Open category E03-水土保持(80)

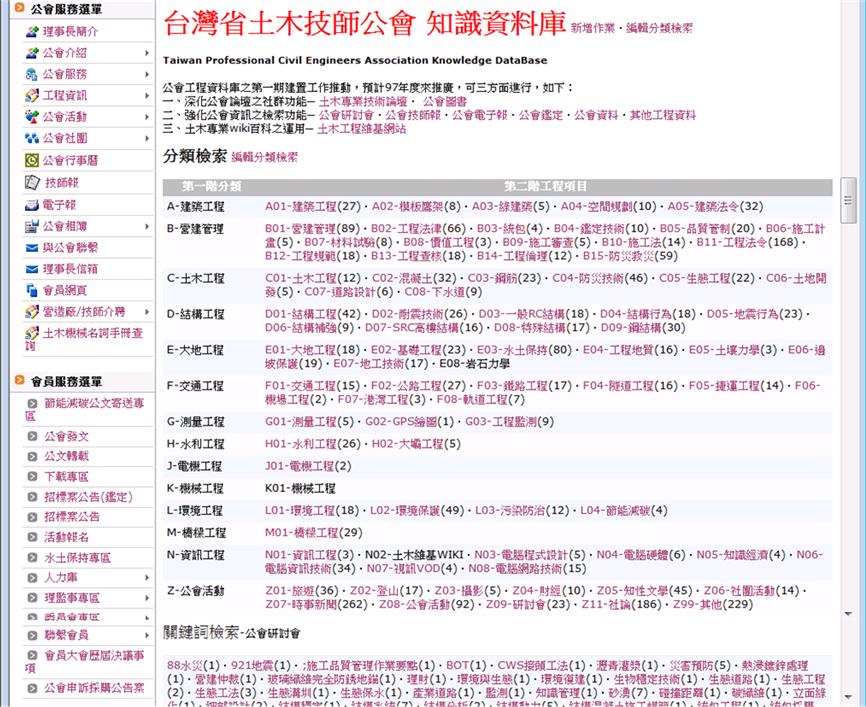tap(524, 350)
